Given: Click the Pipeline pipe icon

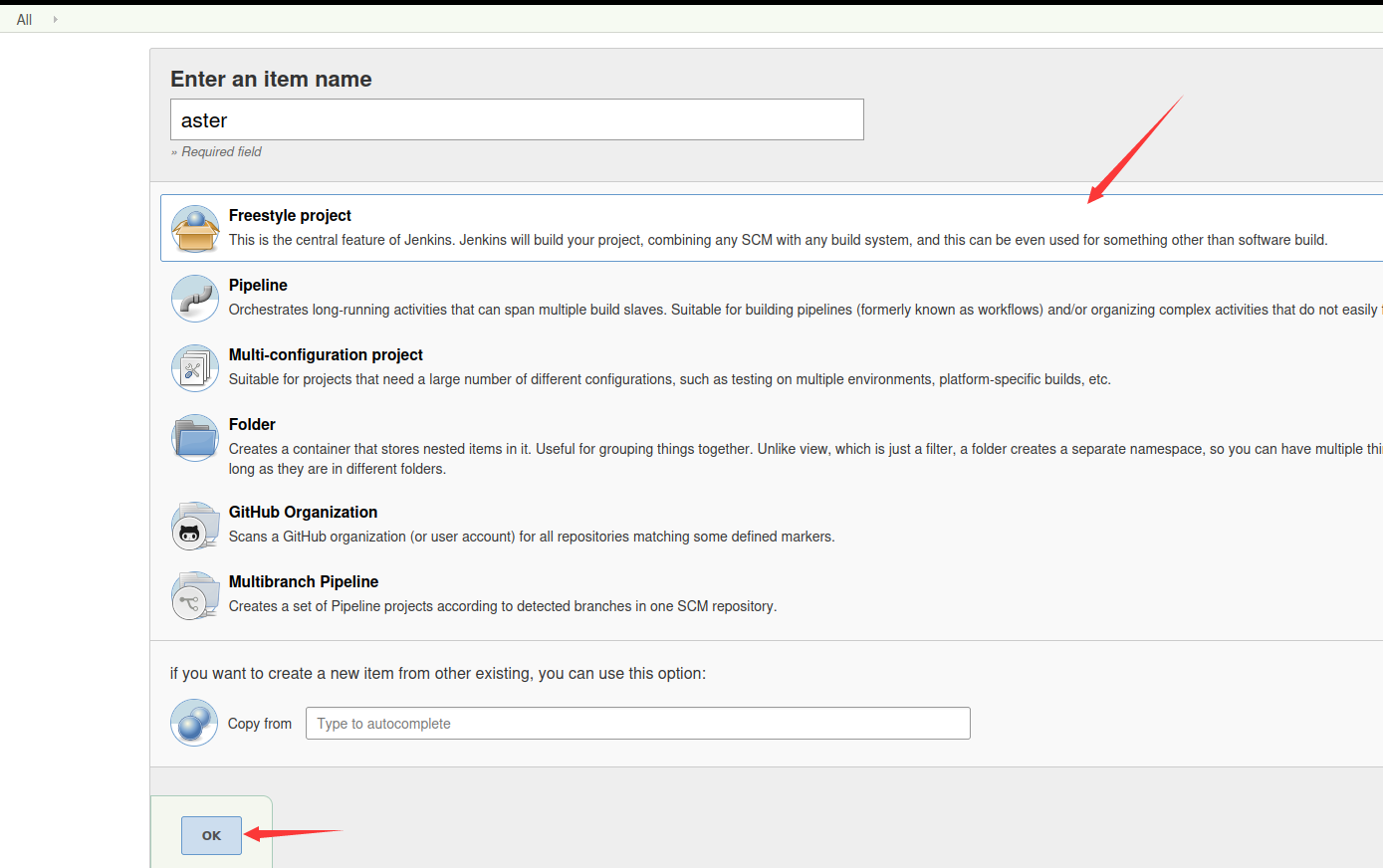Looking at the screenshot, I should click(195, 299).
